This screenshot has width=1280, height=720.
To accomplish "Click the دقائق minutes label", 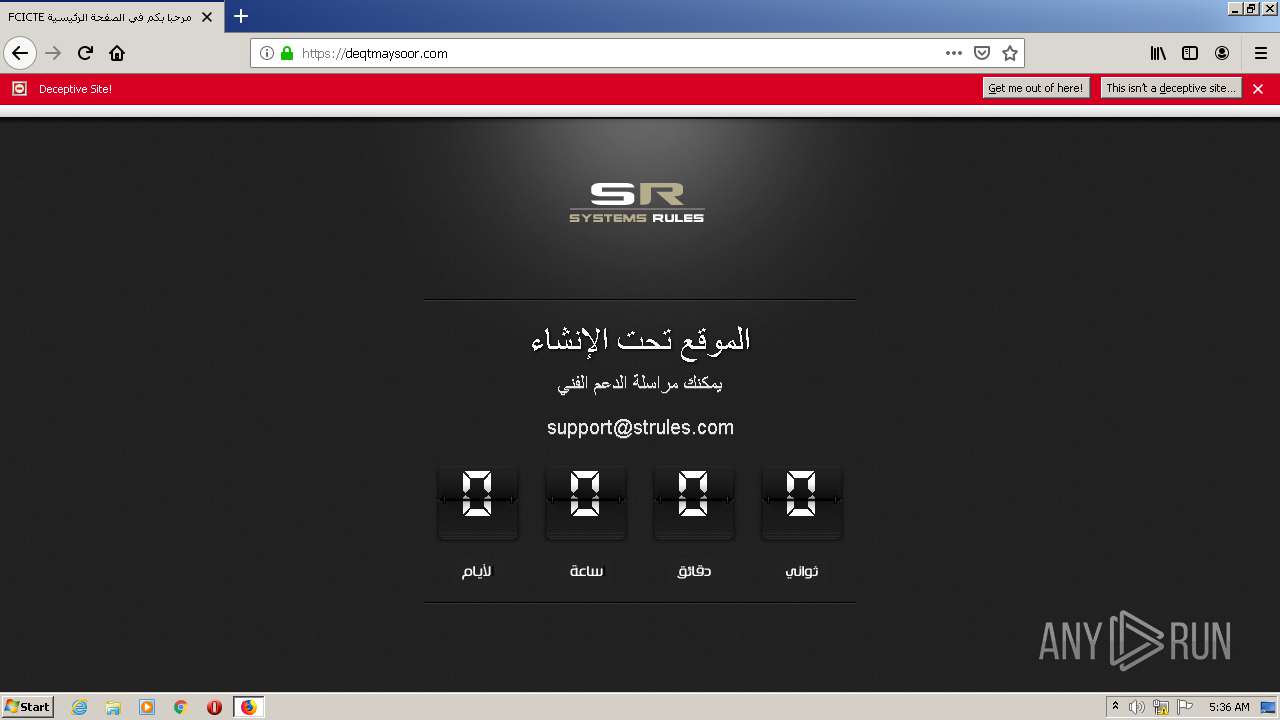I will [x=694, y=571].
